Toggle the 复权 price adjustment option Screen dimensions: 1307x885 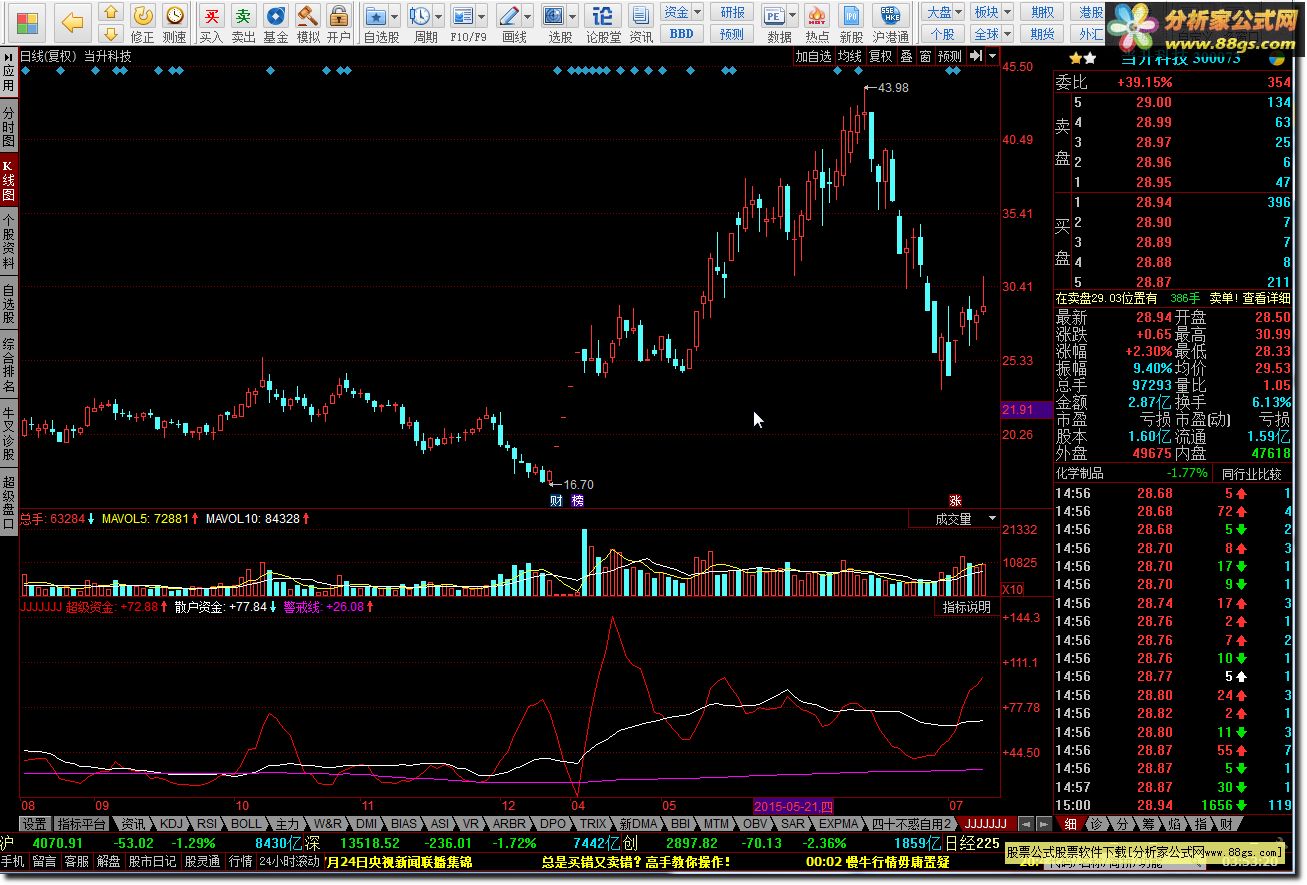[x=880, y=56]
